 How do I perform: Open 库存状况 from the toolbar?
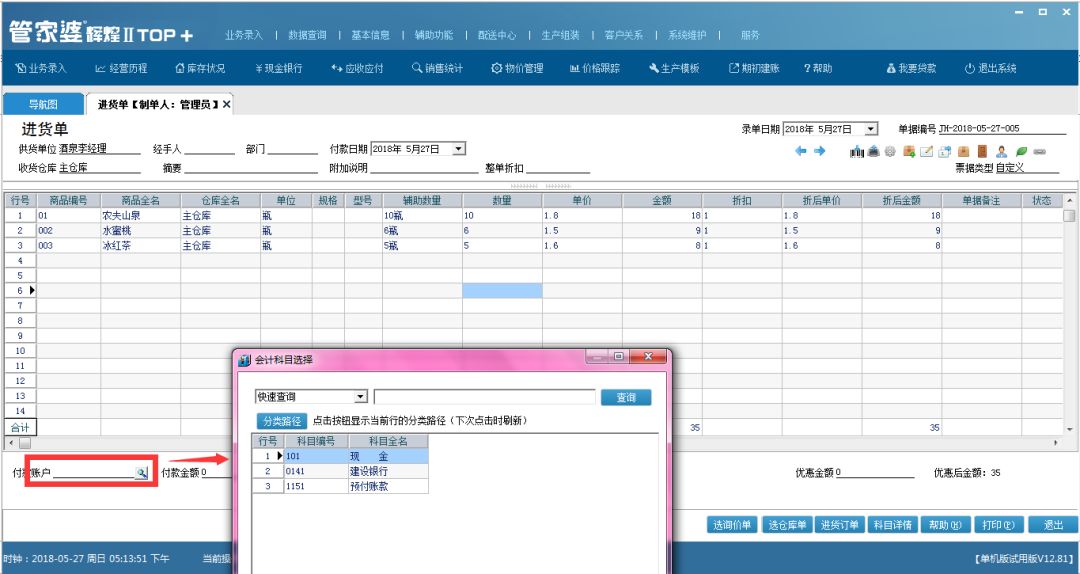200,69
